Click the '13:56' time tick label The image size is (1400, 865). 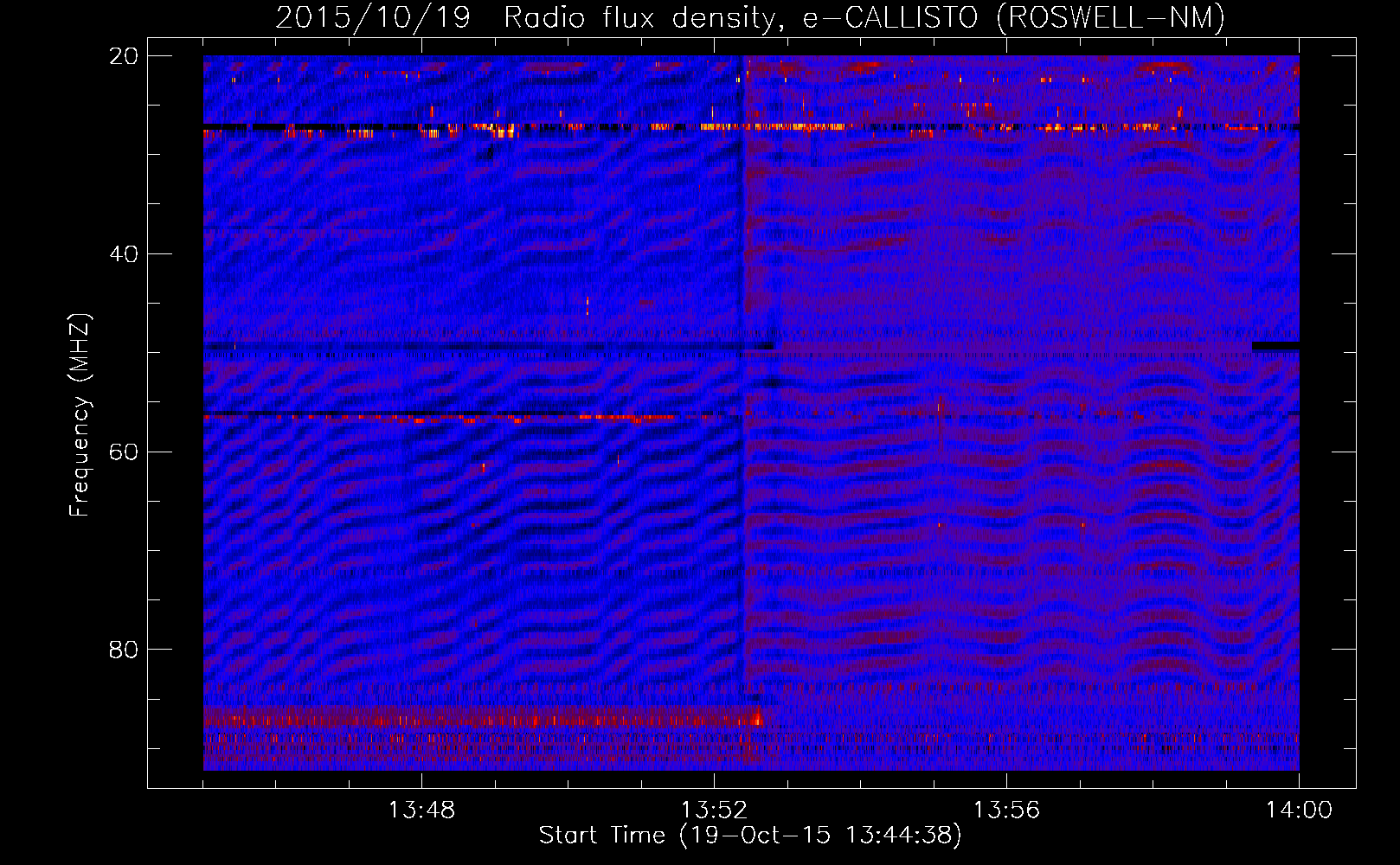pos(1006,811)
